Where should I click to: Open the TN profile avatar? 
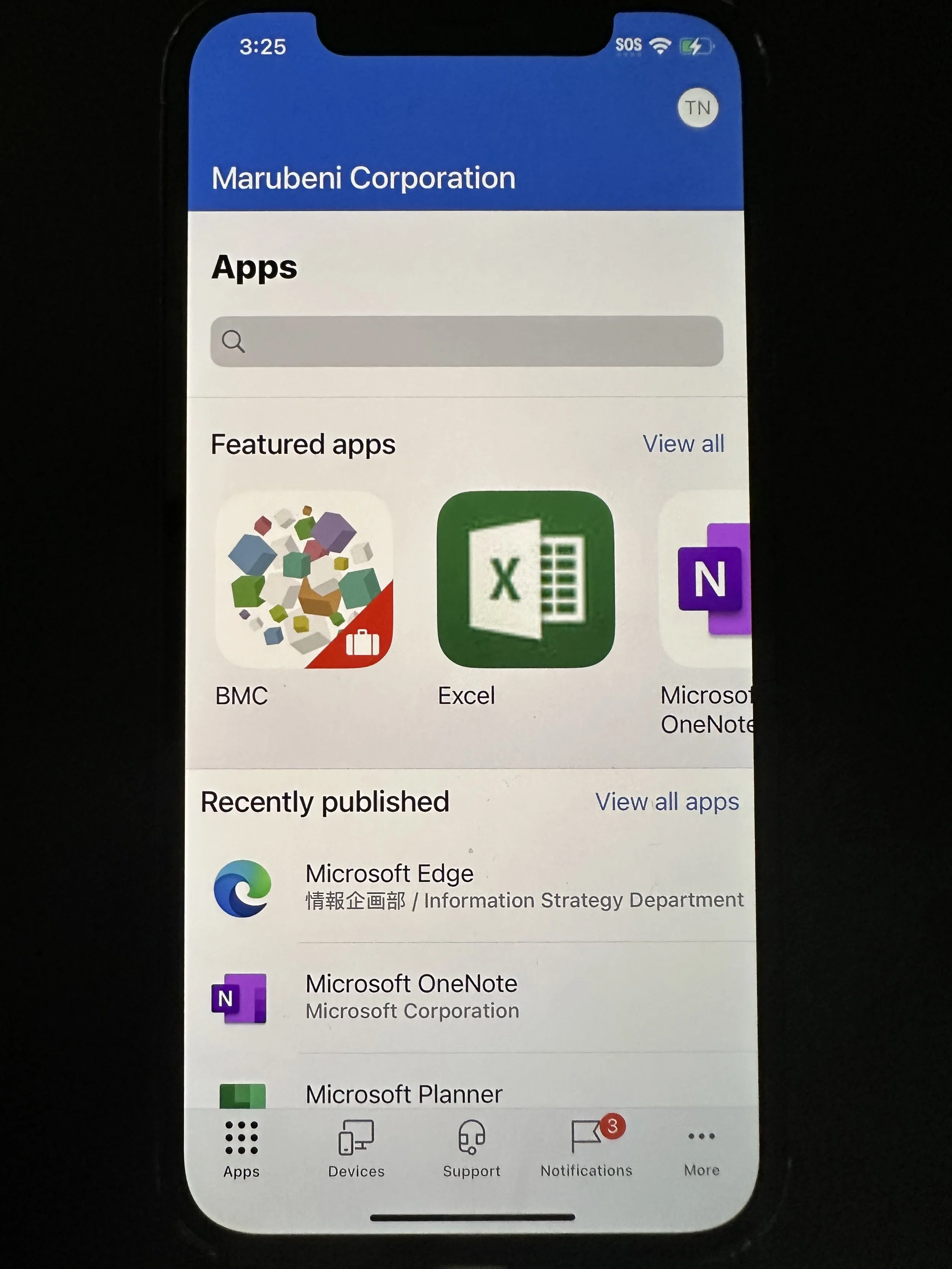[x=699, y=108]
